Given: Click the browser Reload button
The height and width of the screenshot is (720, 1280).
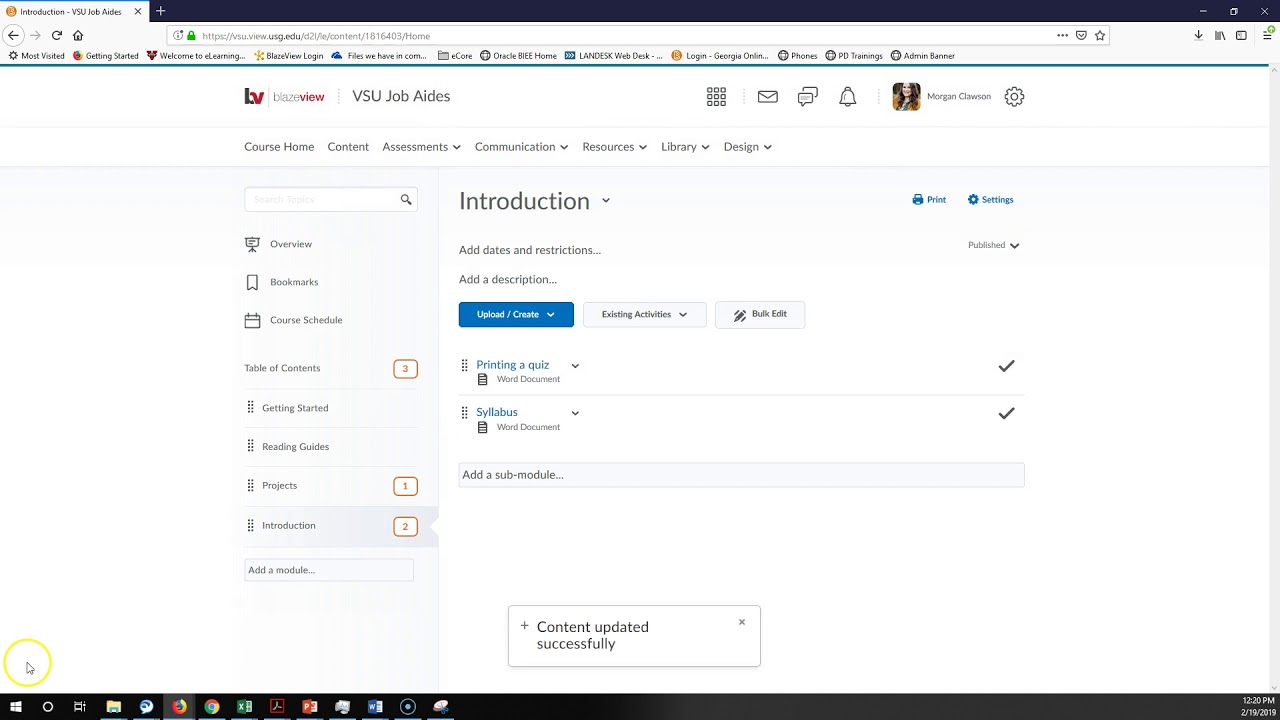Looking at the screenshot, I should click(57, 35).
